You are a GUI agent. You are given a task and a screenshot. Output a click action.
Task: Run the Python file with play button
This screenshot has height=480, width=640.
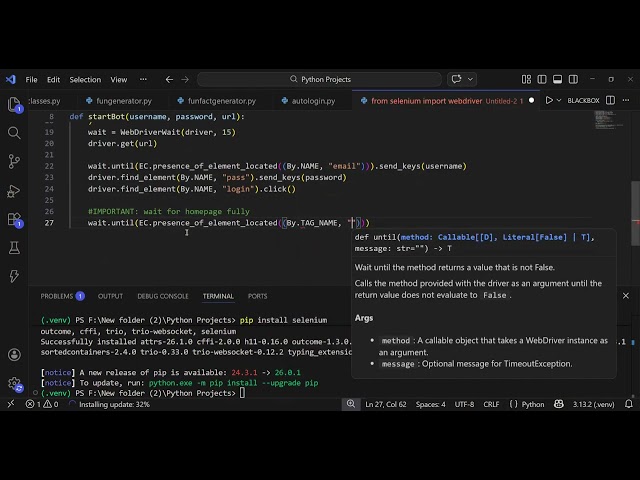(x=549, y=100)
